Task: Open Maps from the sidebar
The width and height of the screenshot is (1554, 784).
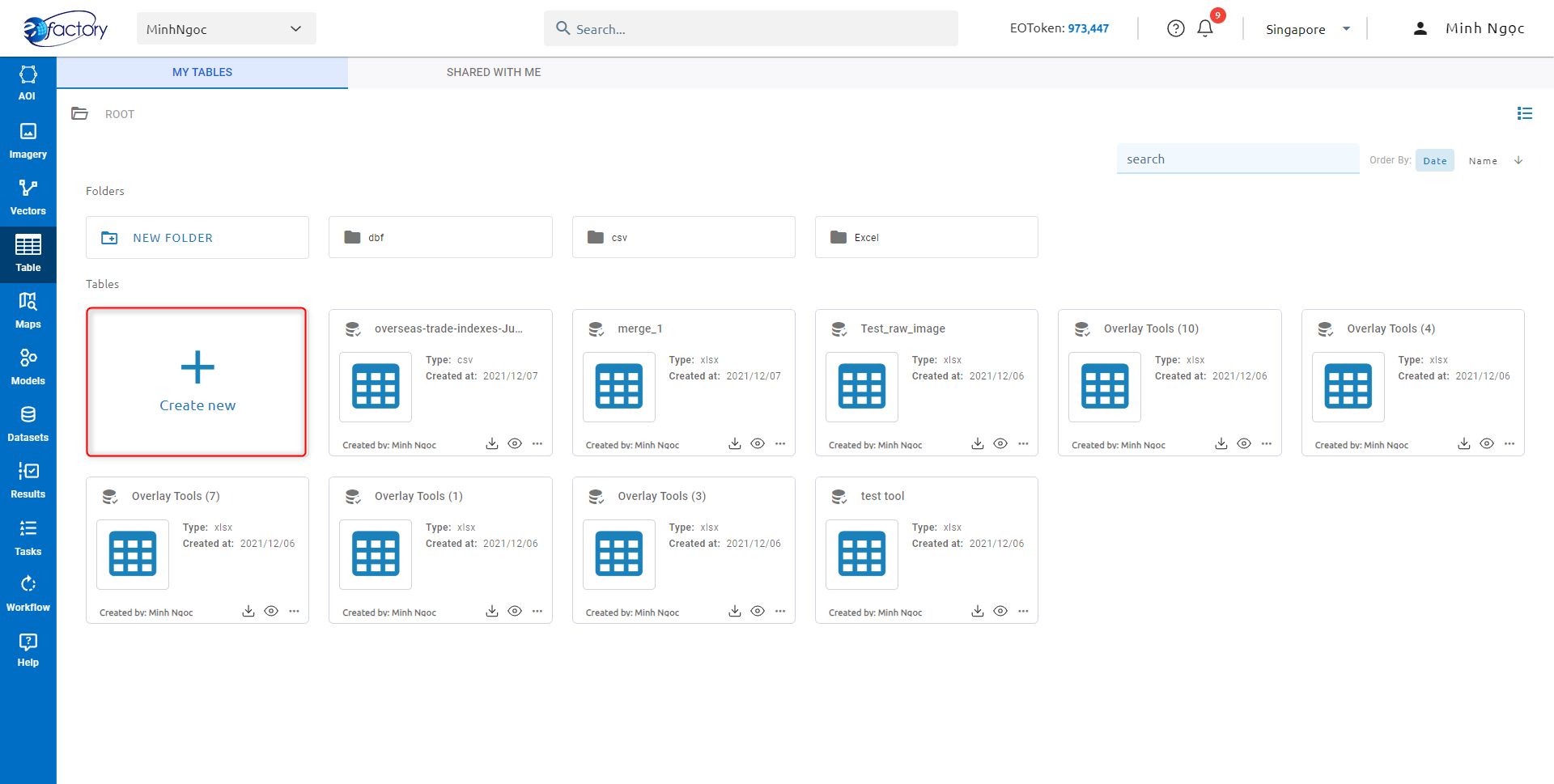Action: (28, 311)
